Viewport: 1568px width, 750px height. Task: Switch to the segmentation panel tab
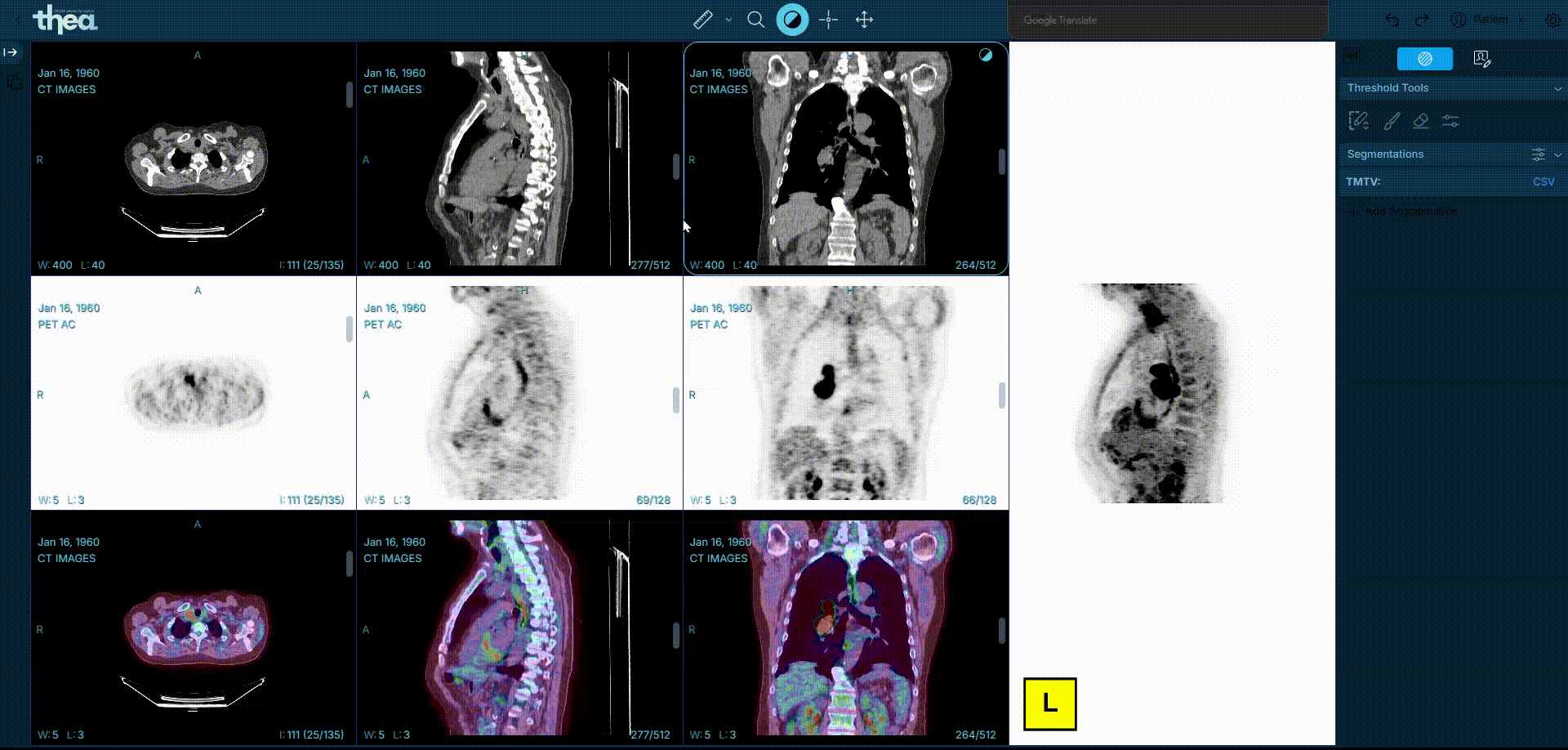tap(1424, 59)
